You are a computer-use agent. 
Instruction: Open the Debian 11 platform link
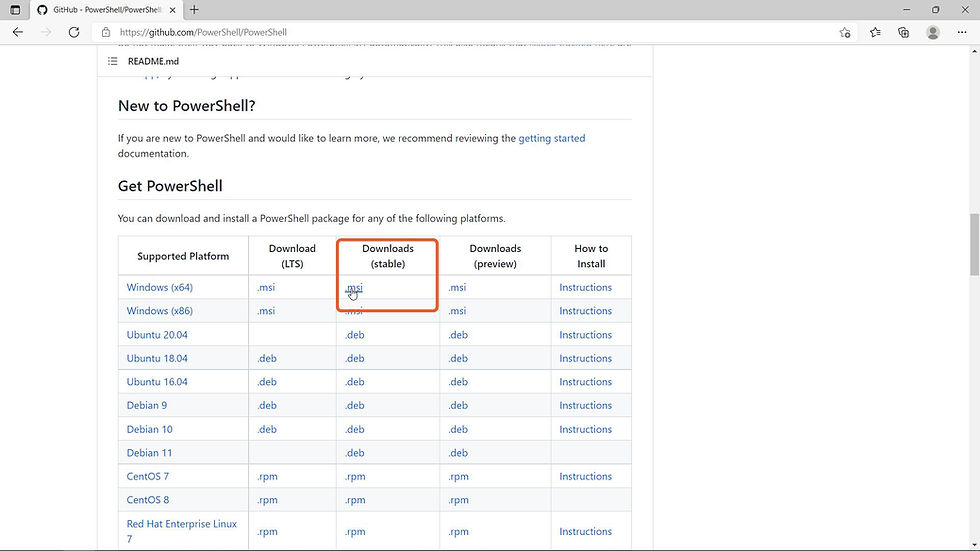point(149,453)
